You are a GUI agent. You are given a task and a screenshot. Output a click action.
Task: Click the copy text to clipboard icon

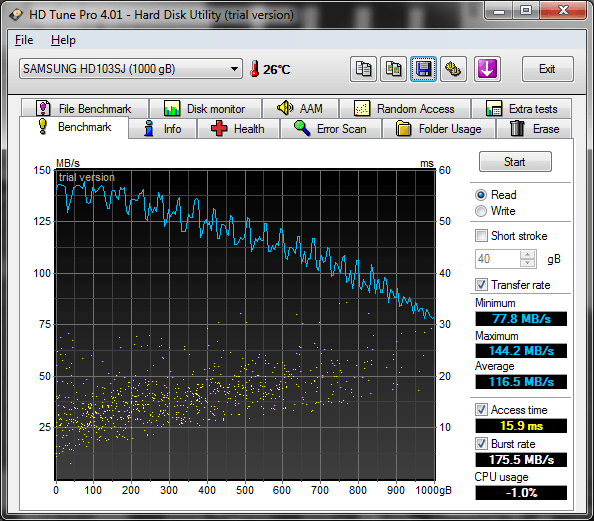[363, 69]
